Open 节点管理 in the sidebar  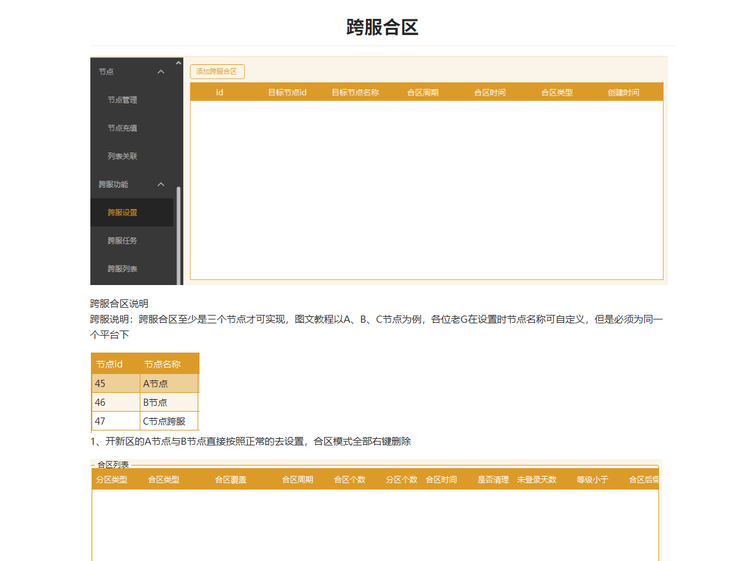click(x=122, y=100)
